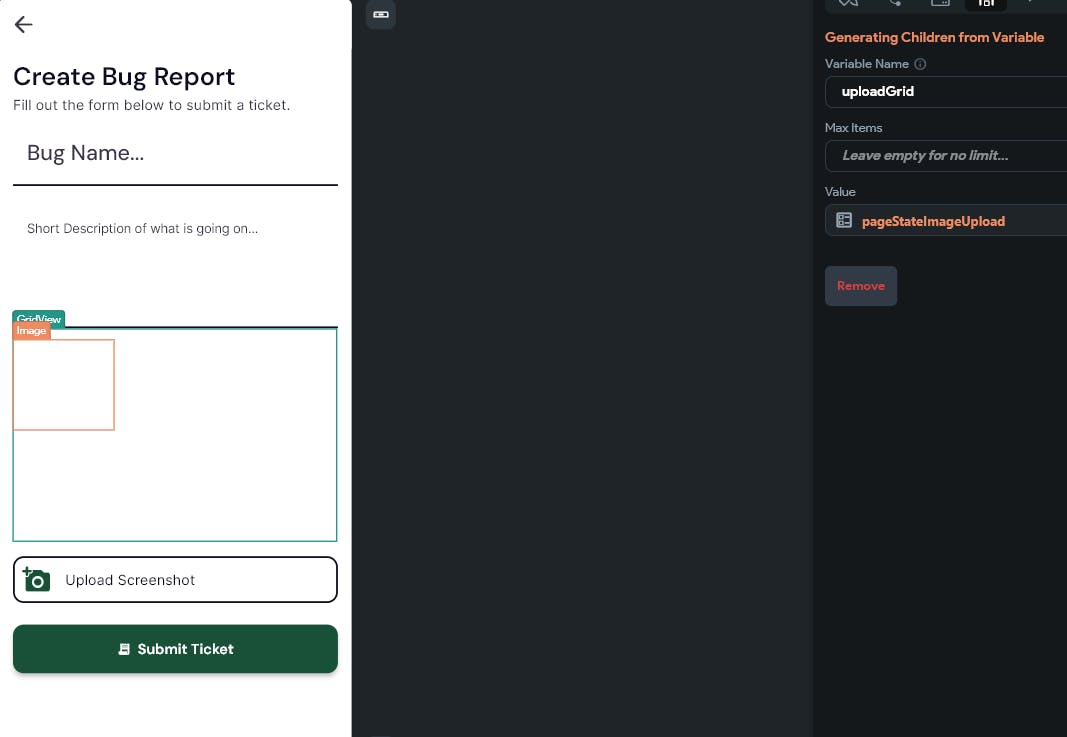Click the red Remove button
Screen dimensions: 1067x737
click(x=861, y=286)
